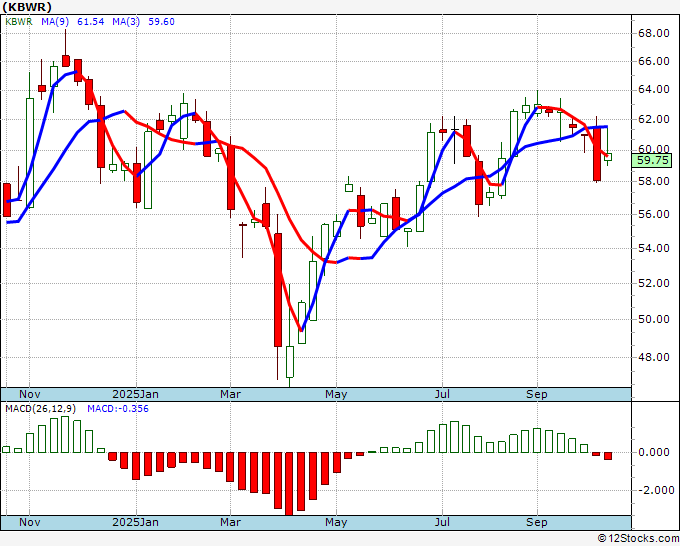Image resolution: width=680 pixels, height=546 pixels.
Task: Click Jul on the price chart time axis
Action: [x=442, y=394]
